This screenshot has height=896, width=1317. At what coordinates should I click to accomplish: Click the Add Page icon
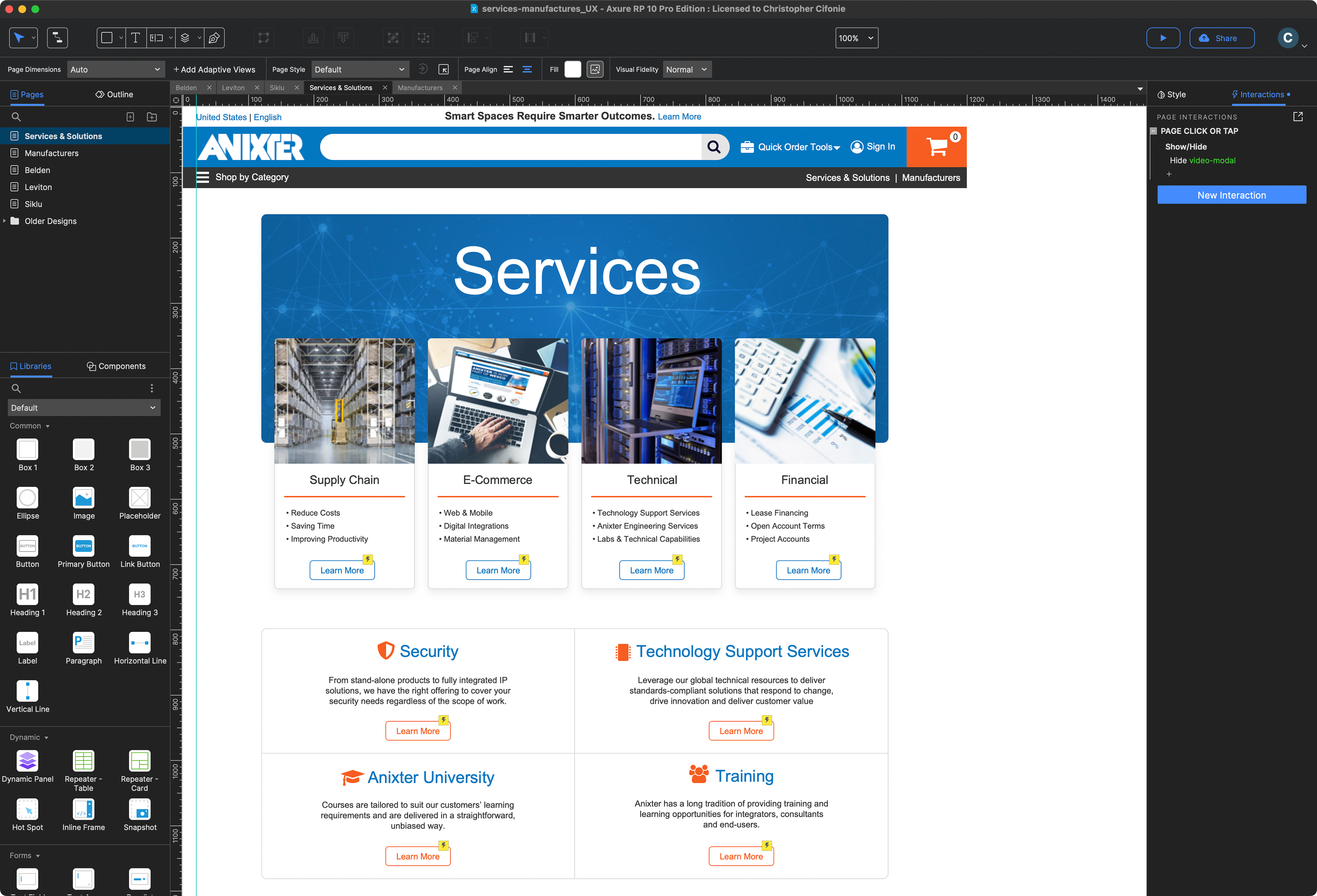(x=130, y=117)
